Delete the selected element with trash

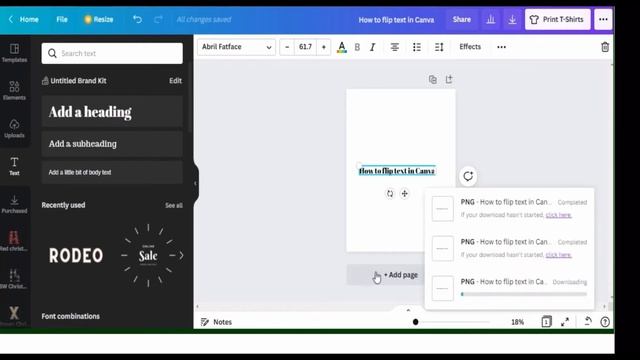pos(605,47)
